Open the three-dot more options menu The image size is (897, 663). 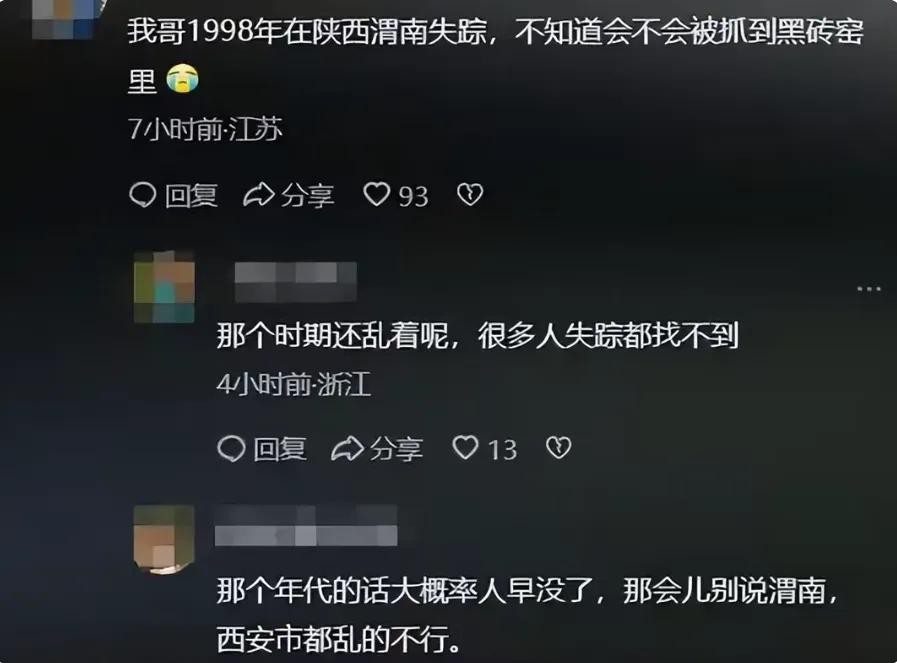click(x=869, y=289)
